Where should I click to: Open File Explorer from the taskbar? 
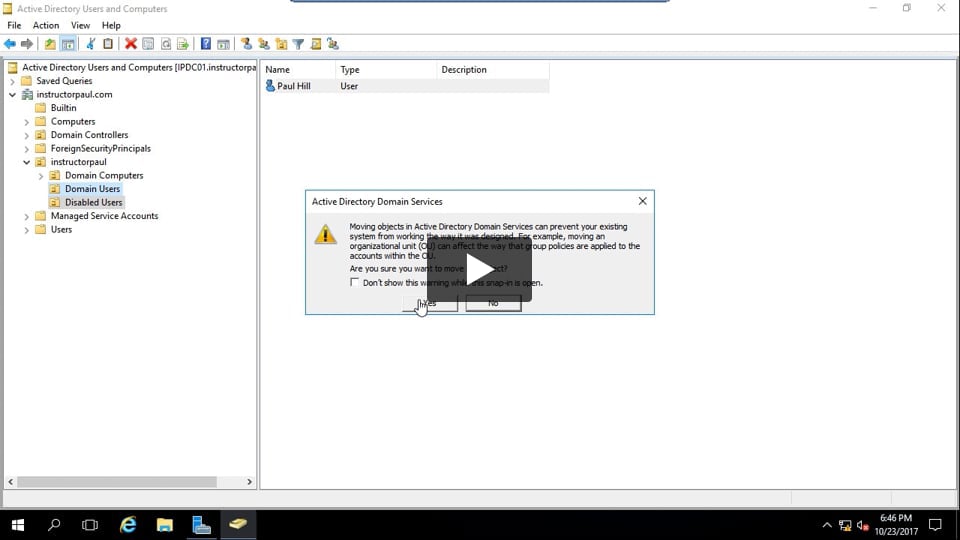165,524
